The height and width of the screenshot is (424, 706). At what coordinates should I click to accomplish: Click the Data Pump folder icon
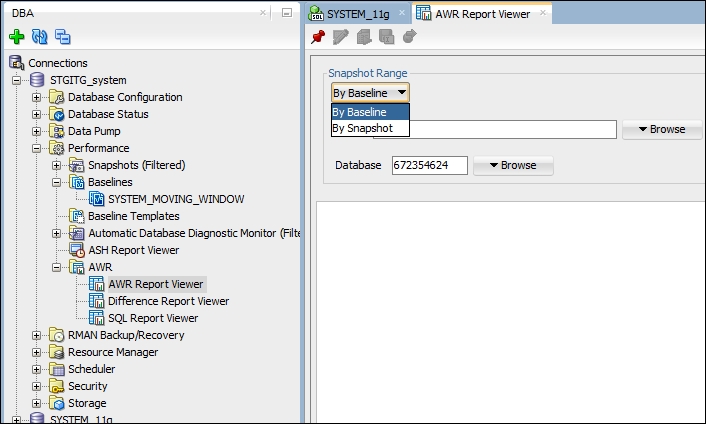57,131
